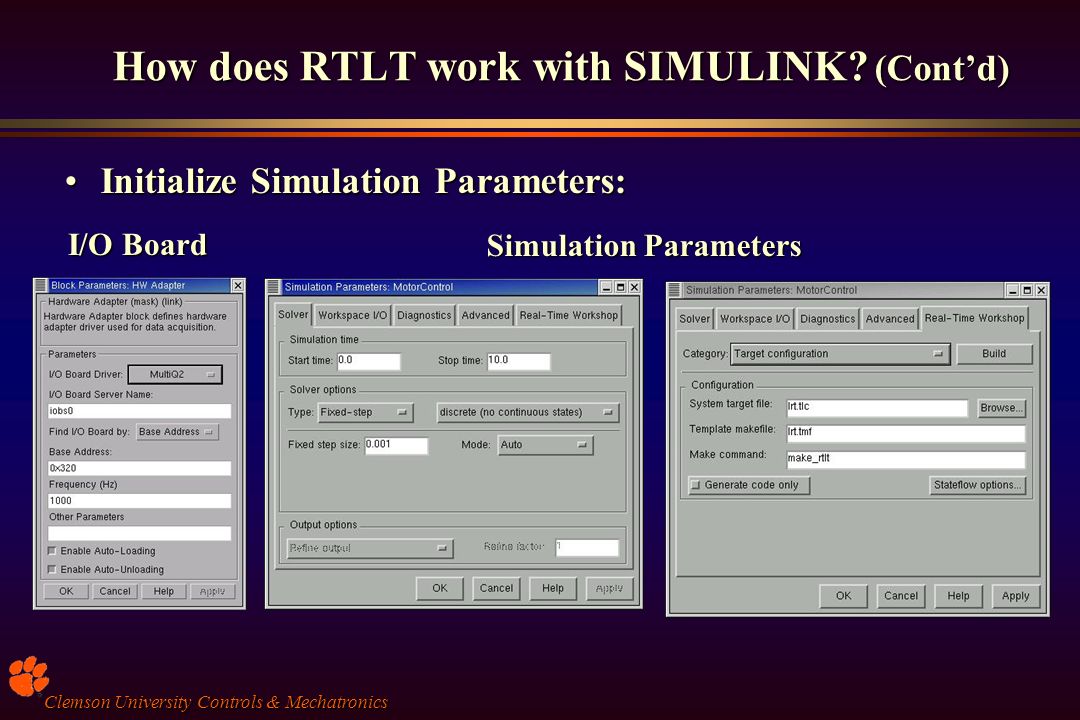Viewport: 1080px width, 720px height.
Task: Click Cancel in HW Adapter dialog
Action: [x=114, y=591]
